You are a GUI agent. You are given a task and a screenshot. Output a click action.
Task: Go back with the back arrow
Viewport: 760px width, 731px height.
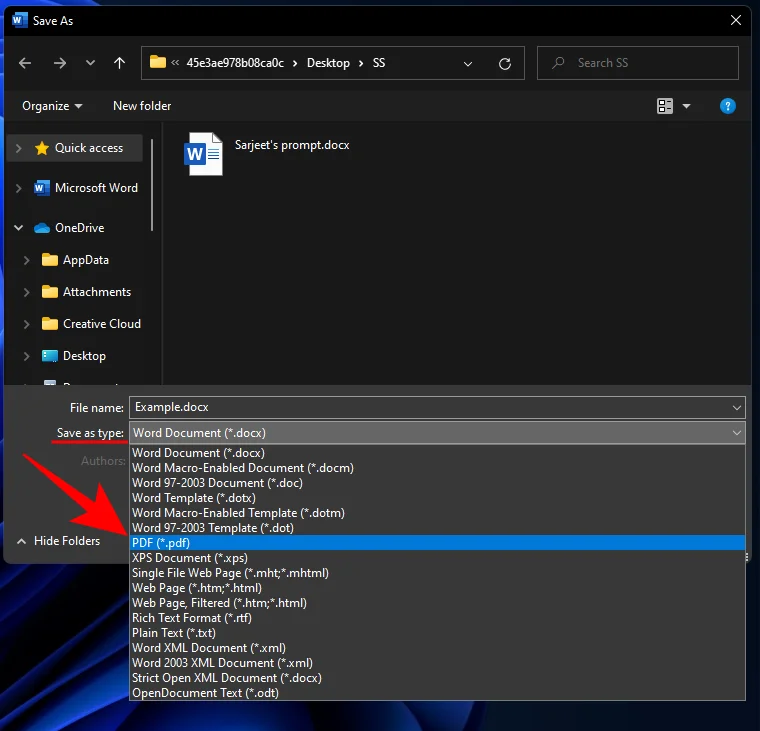pyautogui.click(x=25, y=63)
